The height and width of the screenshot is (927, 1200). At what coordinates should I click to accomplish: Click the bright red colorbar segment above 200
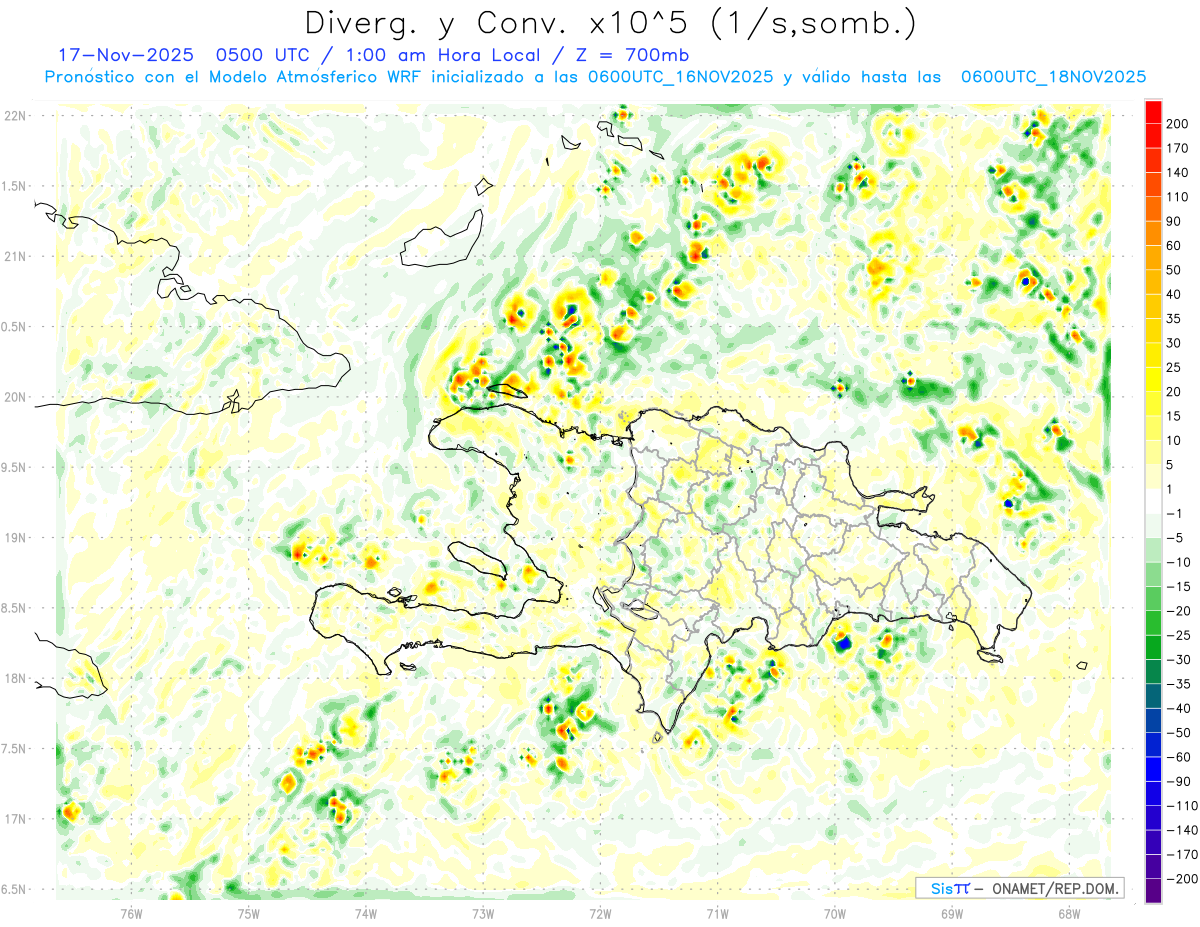(x=1153, y=111)
